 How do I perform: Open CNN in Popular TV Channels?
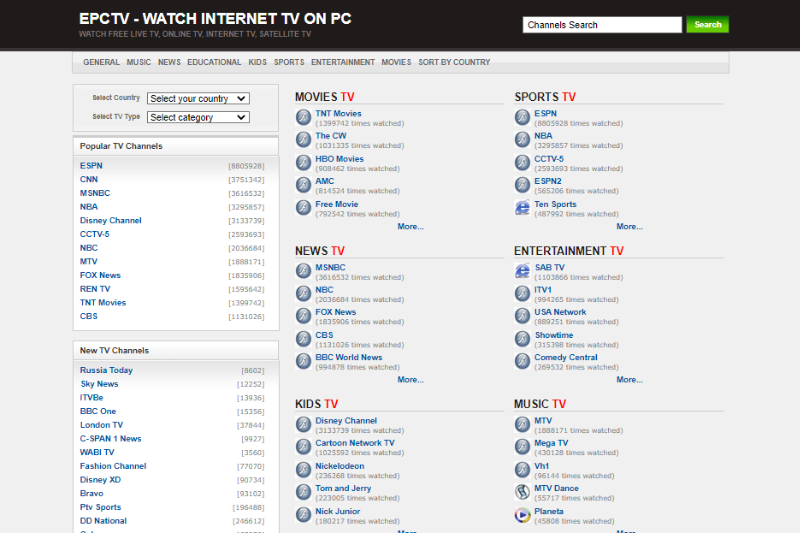coord(89,180)
